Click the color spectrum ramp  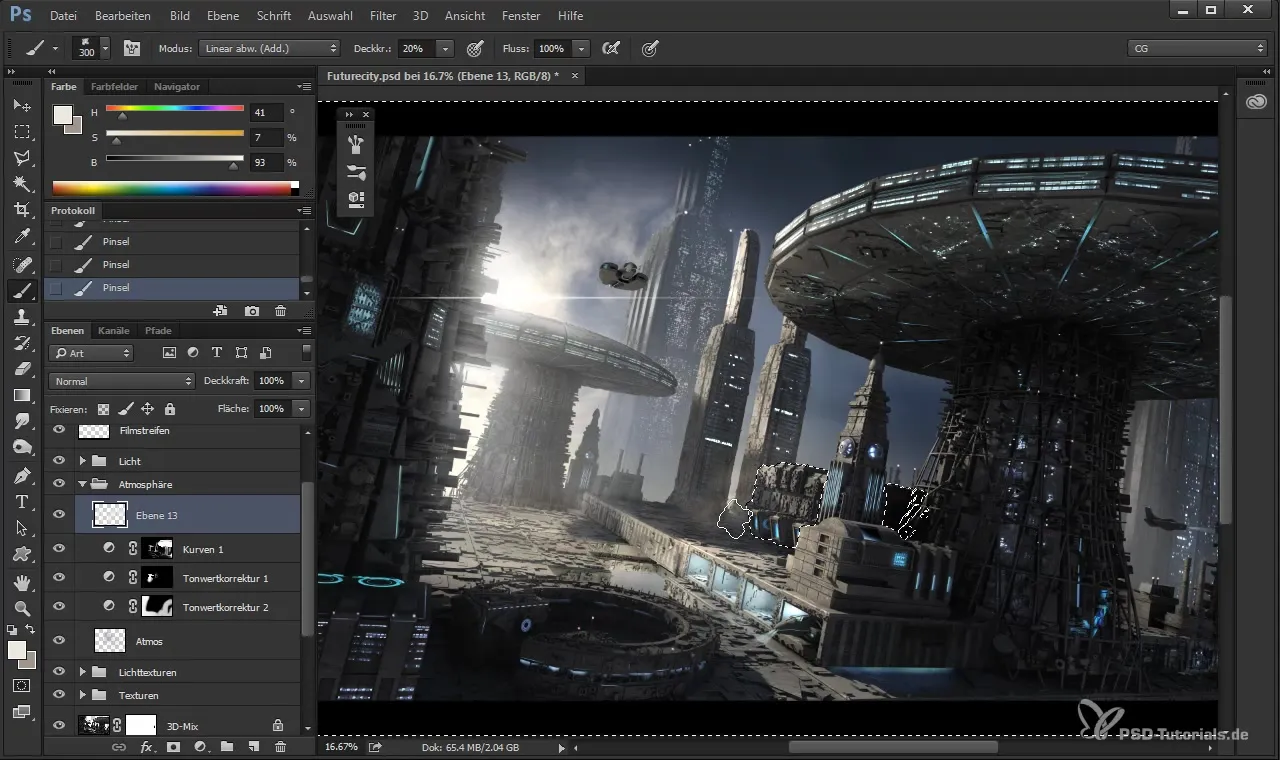(175, 187)
